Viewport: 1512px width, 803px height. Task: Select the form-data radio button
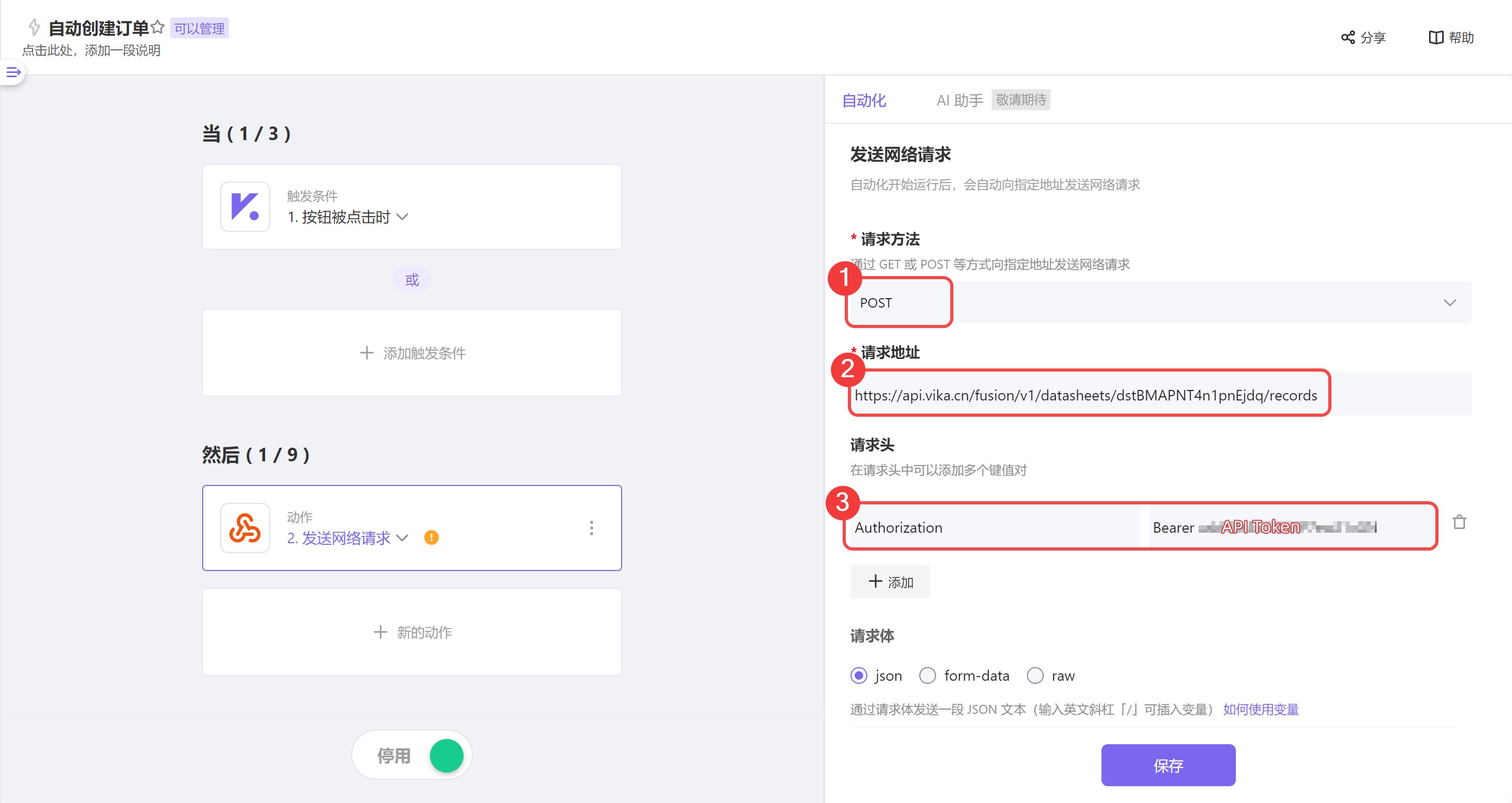927,675
